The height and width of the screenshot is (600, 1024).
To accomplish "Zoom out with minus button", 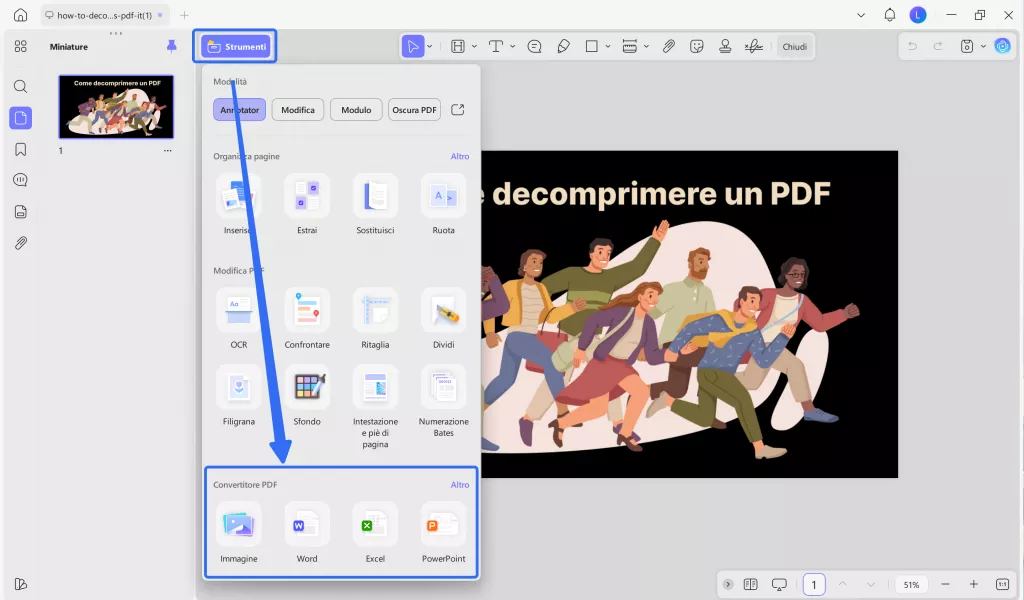I will pyautogui.click(x=945, y=584).
